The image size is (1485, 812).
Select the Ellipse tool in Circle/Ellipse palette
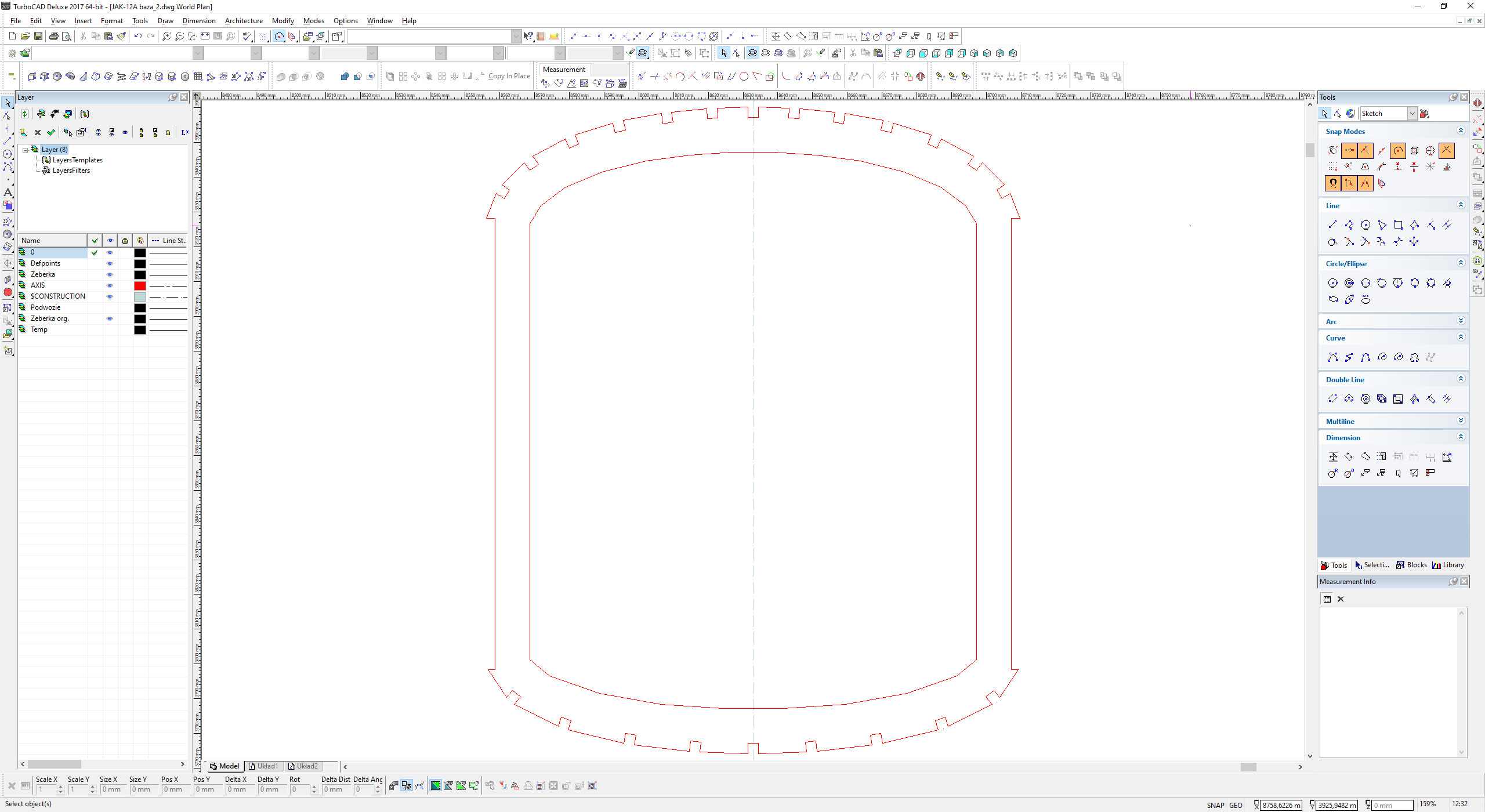coord(1333,299)
